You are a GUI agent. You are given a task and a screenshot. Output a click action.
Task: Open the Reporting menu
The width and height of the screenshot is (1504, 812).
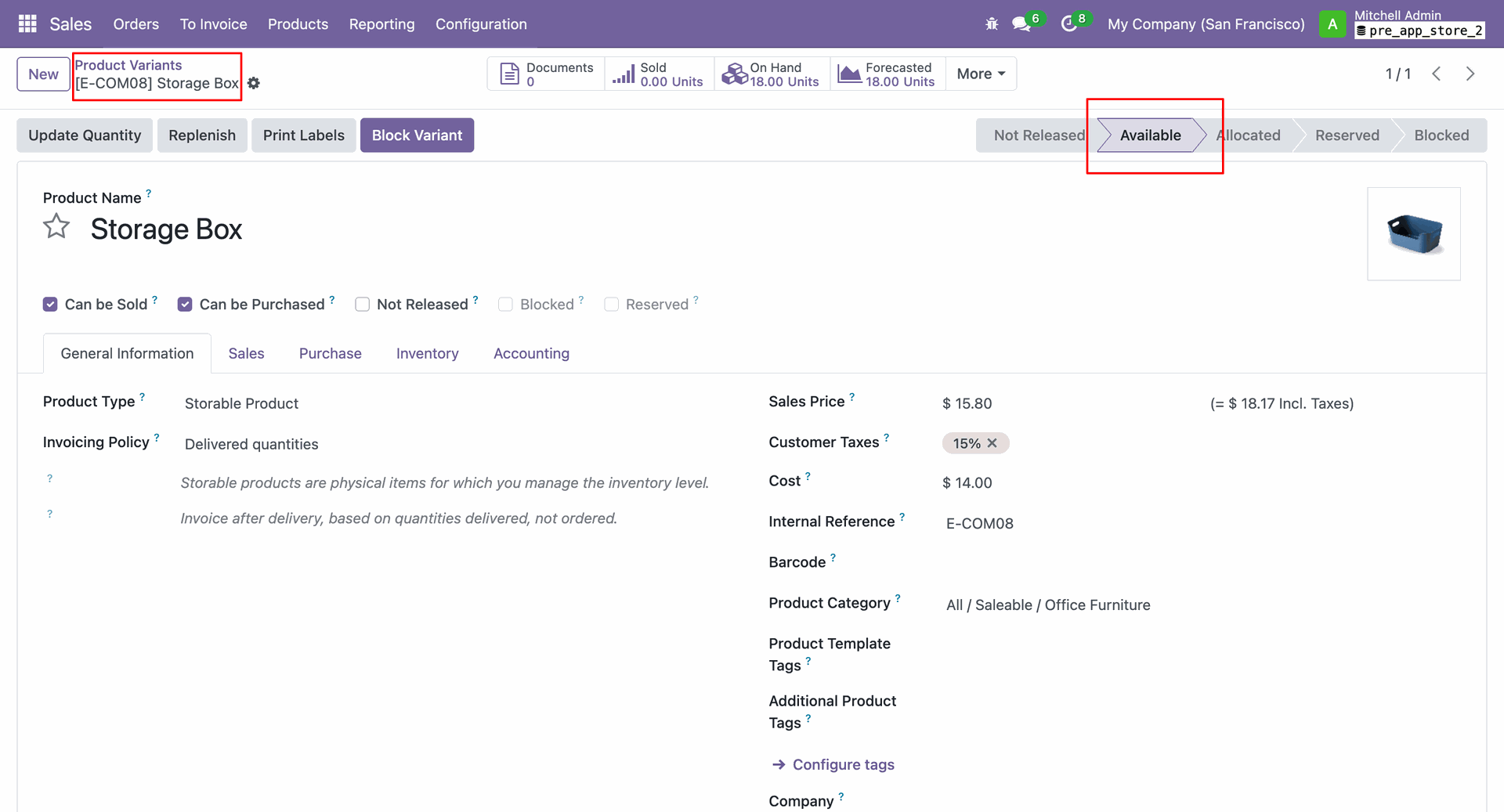pyautogui.click(x=381, y=24)
